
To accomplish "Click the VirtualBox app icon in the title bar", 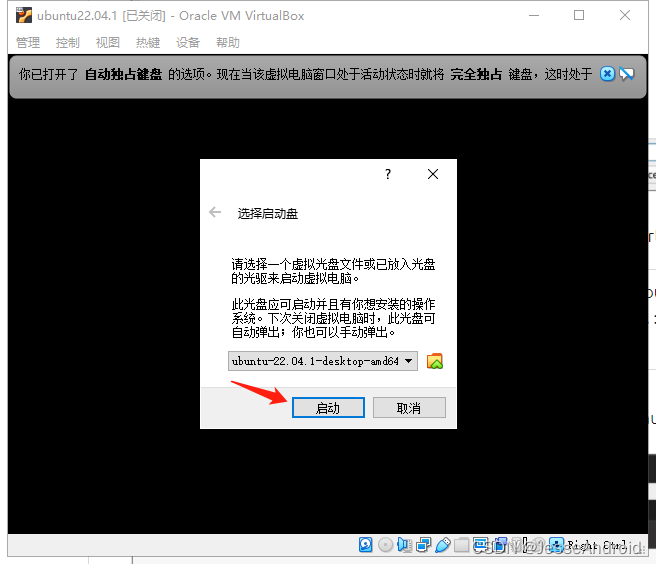I will 23,15.
